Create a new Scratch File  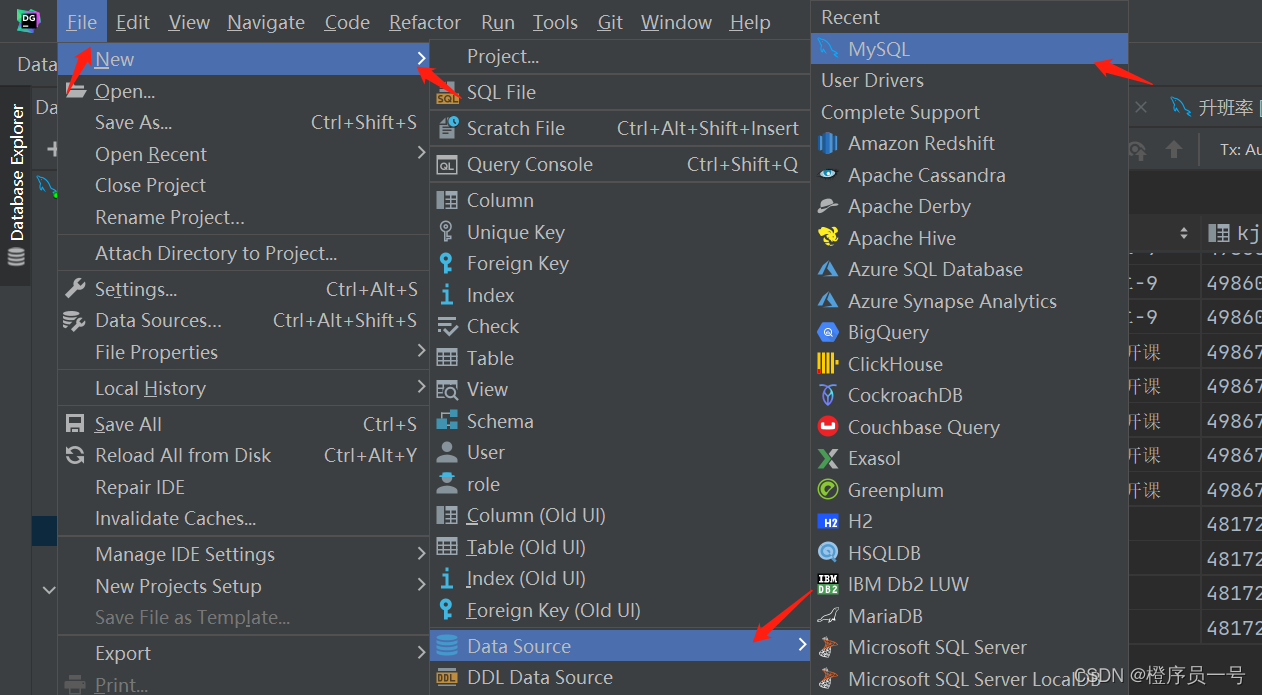pyautogui.click(x=620, y=128)
